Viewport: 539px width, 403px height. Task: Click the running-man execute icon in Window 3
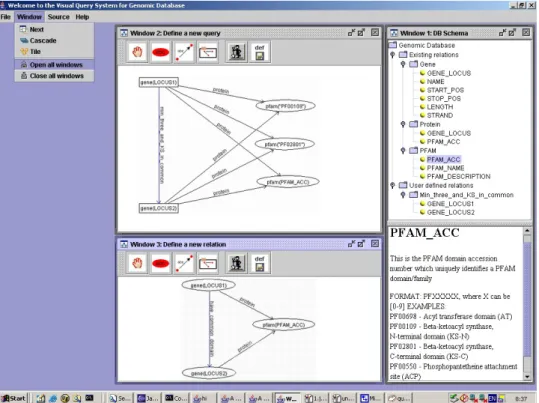coord(236,263)
